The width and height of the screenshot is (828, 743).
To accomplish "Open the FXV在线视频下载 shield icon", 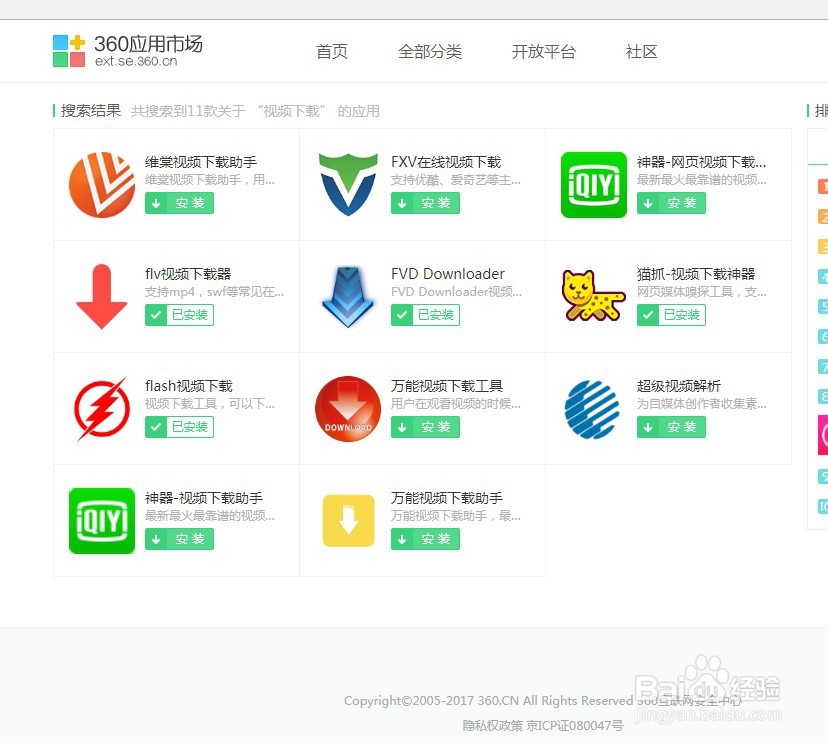I will point(348,184).
